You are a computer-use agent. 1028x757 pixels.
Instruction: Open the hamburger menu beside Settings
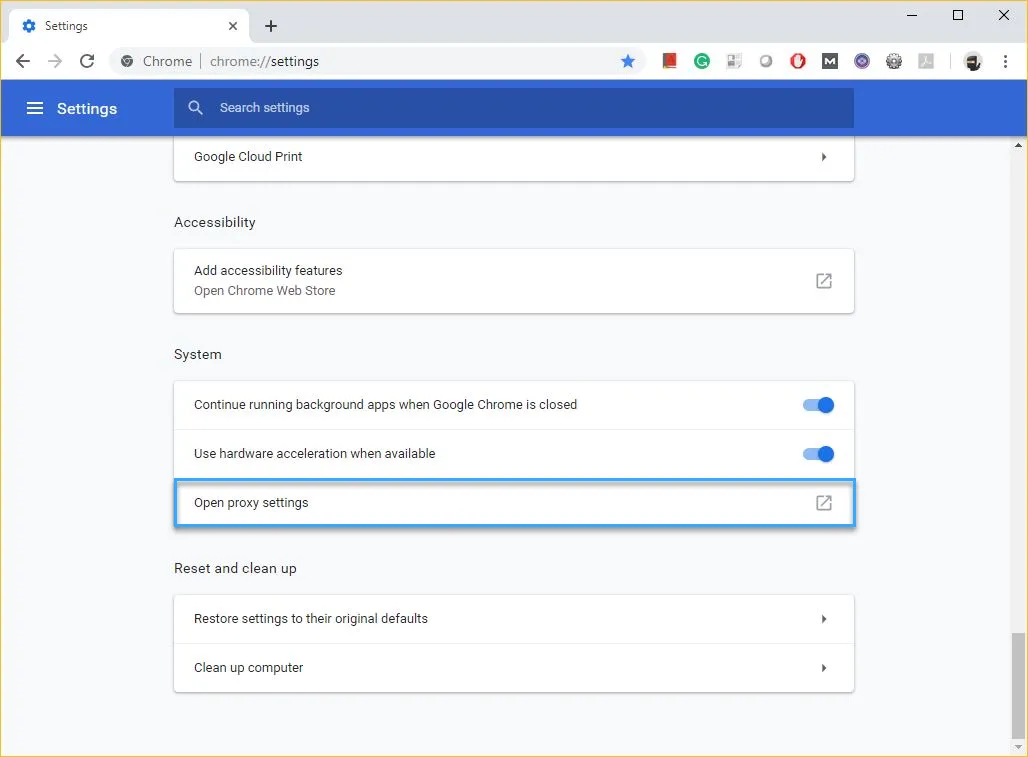[35, 108]
